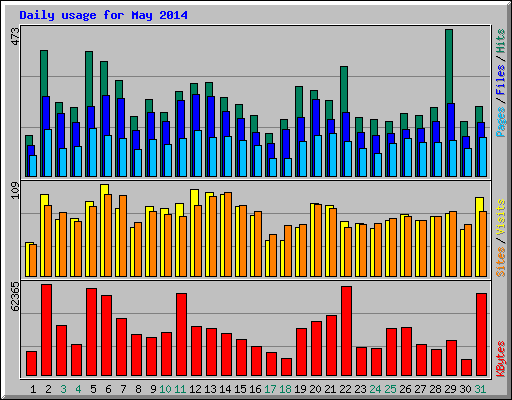Select day 28 on the x-axis

(435, 389)
